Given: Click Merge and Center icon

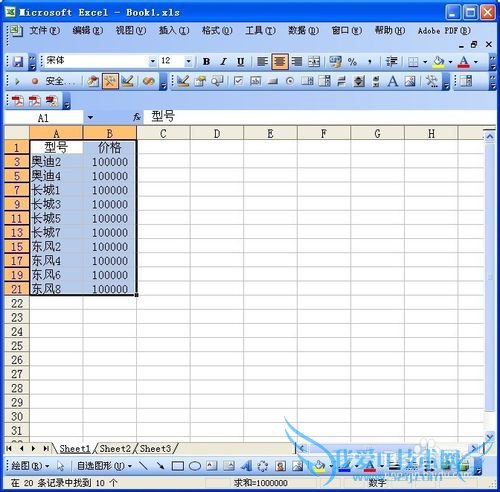Looking at the screenshot, I should click(314, 62).
